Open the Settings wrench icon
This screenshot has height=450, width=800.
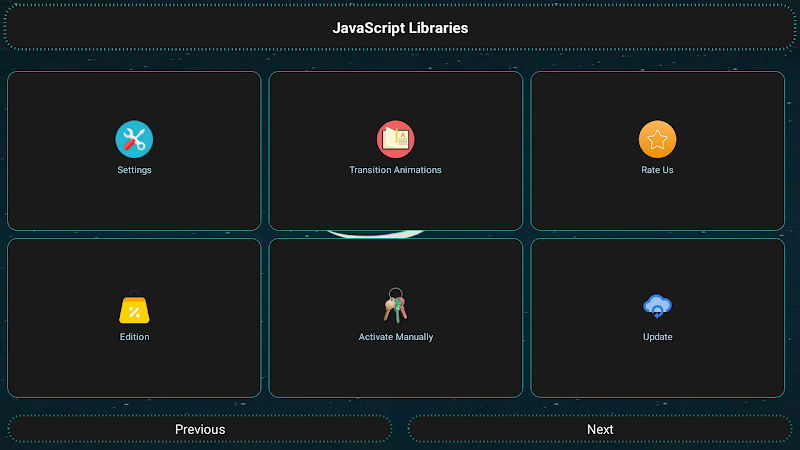[134, 139]
